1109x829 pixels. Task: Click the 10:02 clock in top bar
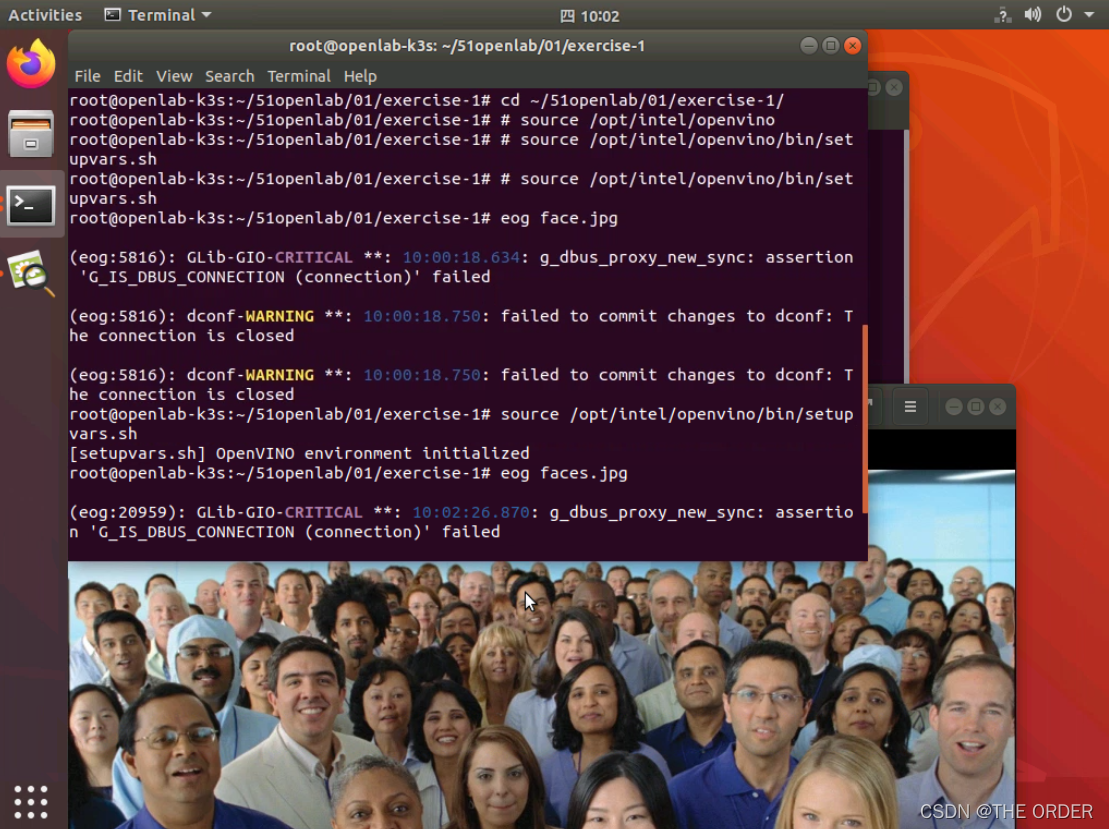click(590, 16)
